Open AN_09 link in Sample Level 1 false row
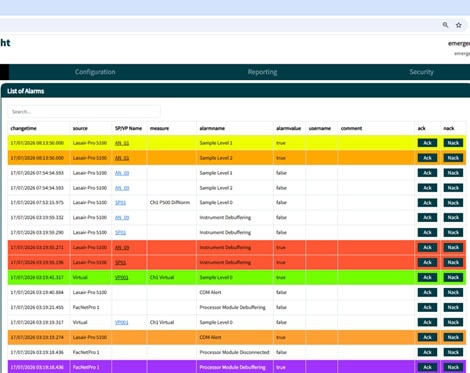Screen dimensions: 470x373 click(x=122, y=173)
